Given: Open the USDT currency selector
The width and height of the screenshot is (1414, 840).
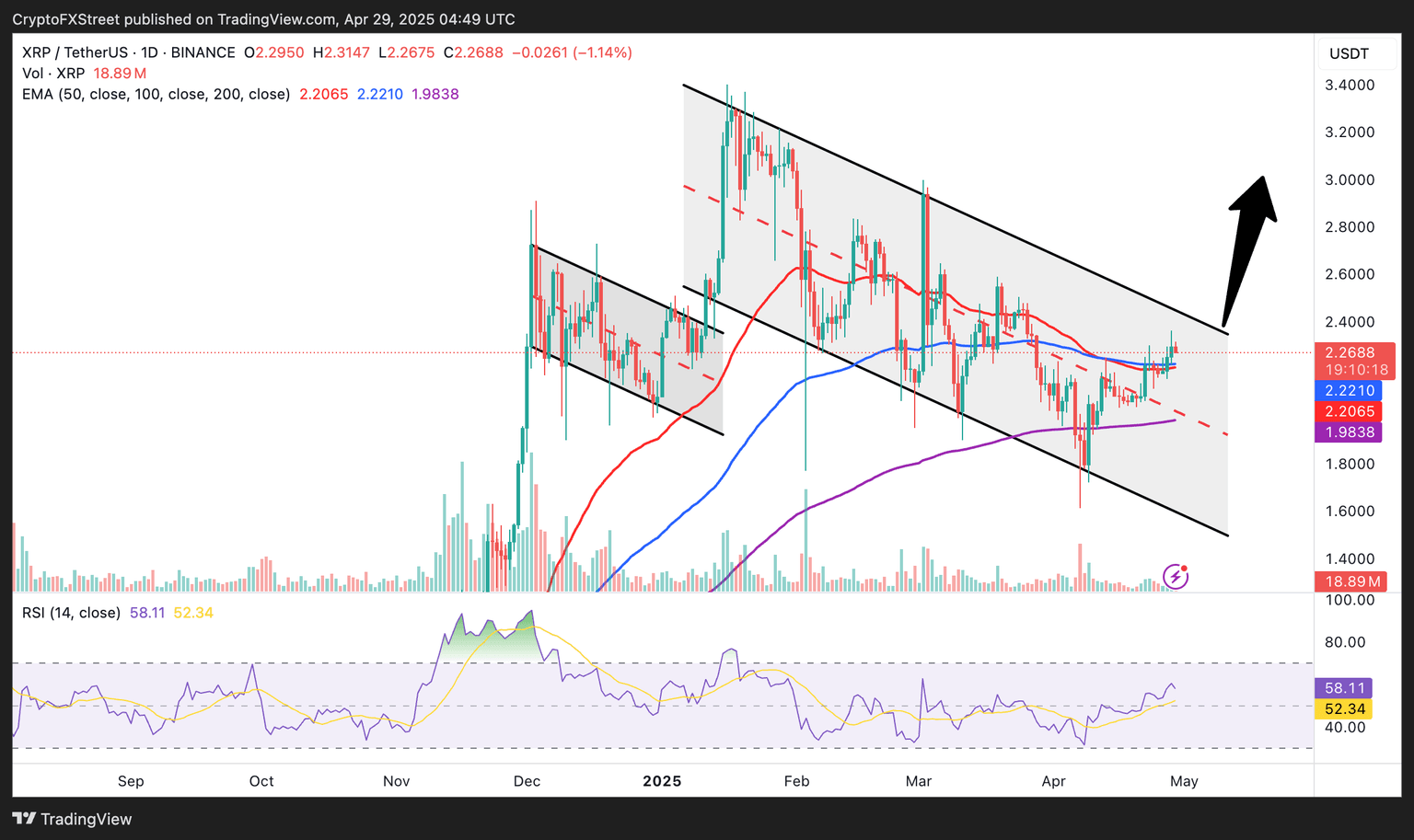Looking at the screenshot, I should tap(1350, 53).
